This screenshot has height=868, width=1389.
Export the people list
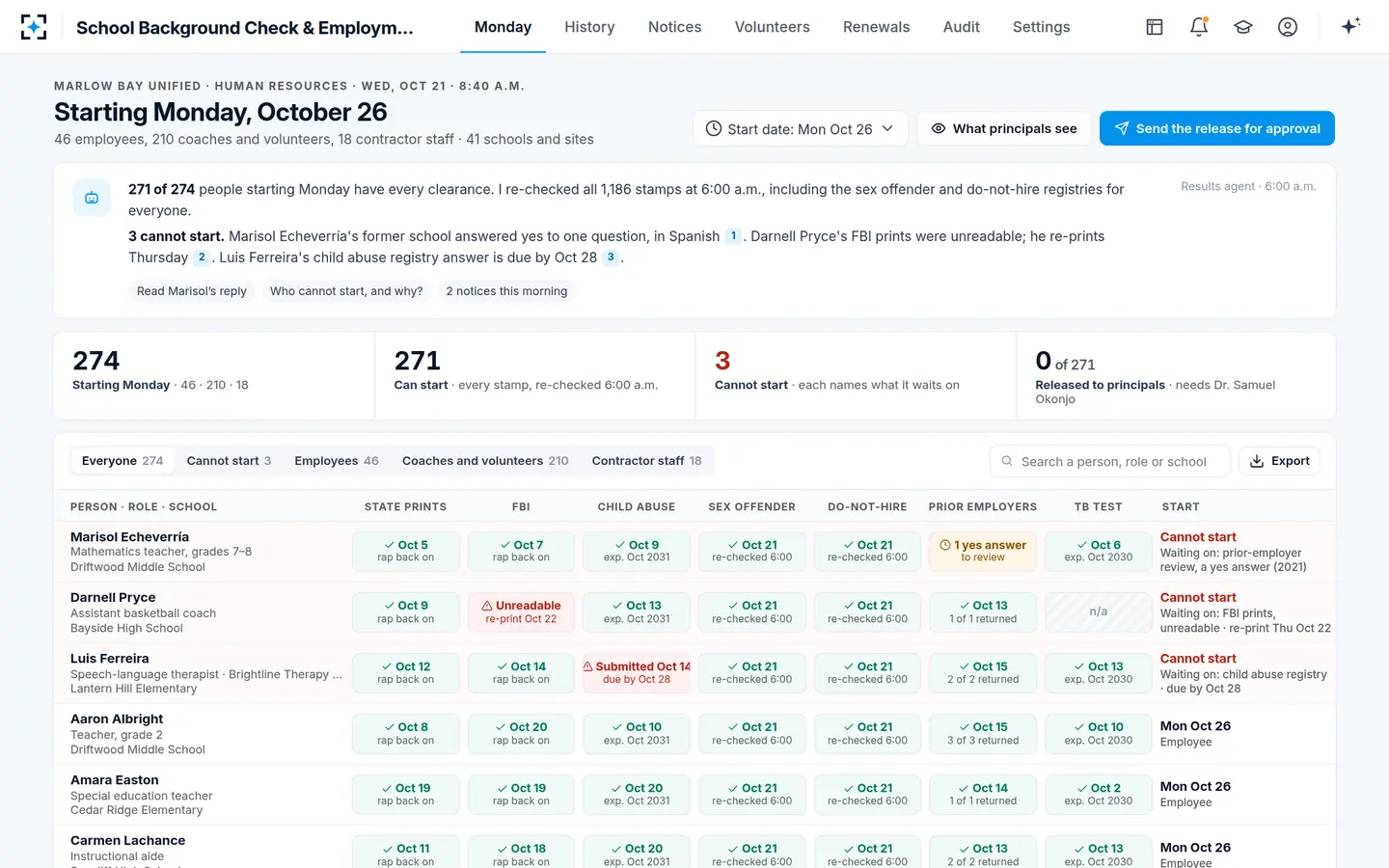click(x=1279, y=461)
